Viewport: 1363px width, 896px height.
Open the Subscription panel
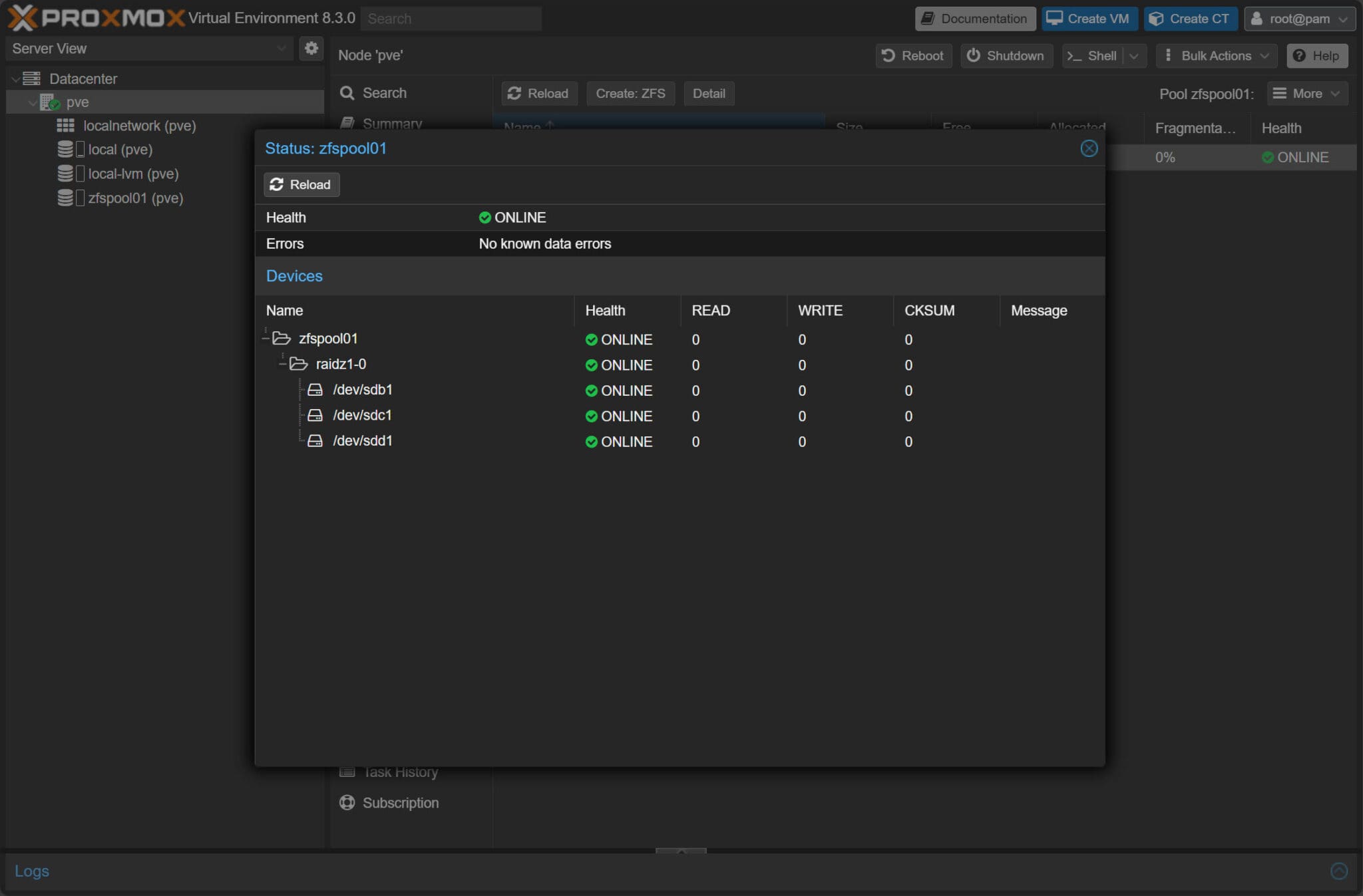400,803
